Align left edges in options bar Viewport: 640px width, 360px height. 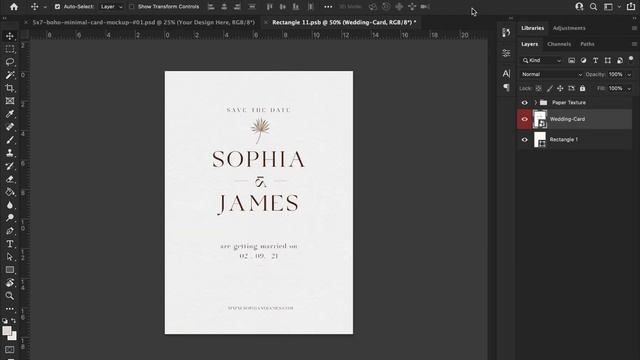[x=211, y=7]
